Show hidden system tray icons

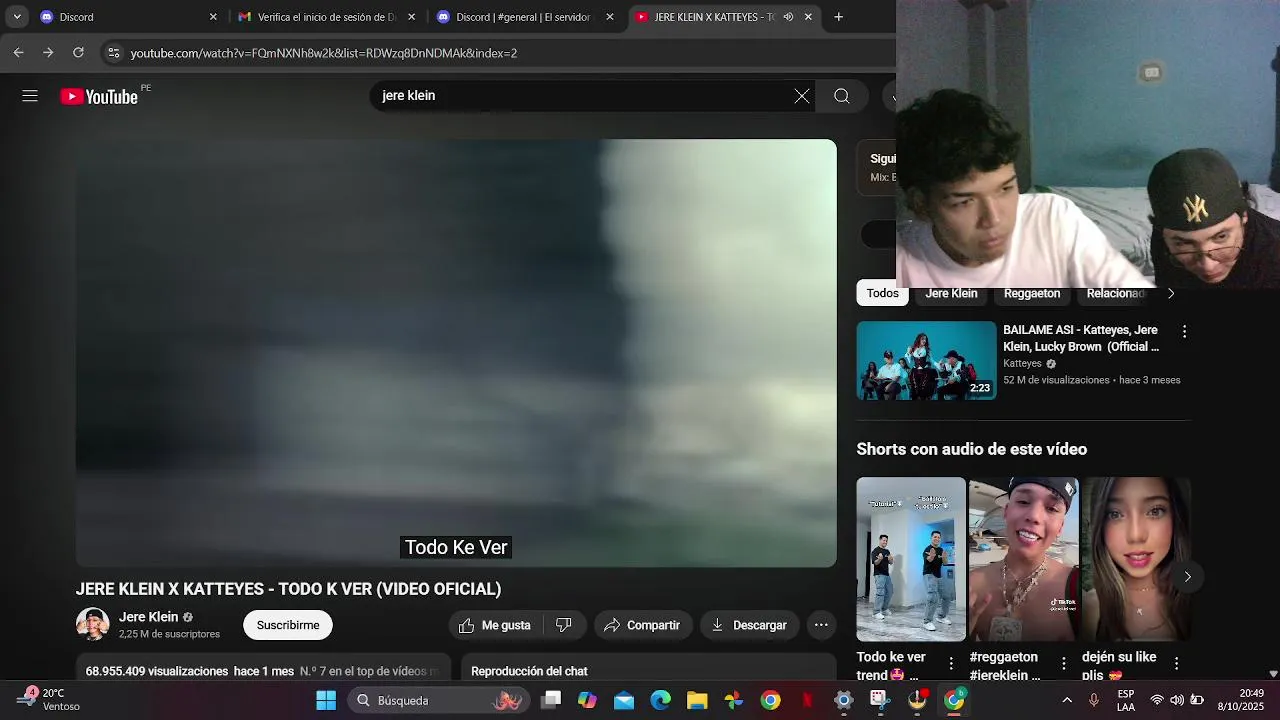pos(1067,700)
